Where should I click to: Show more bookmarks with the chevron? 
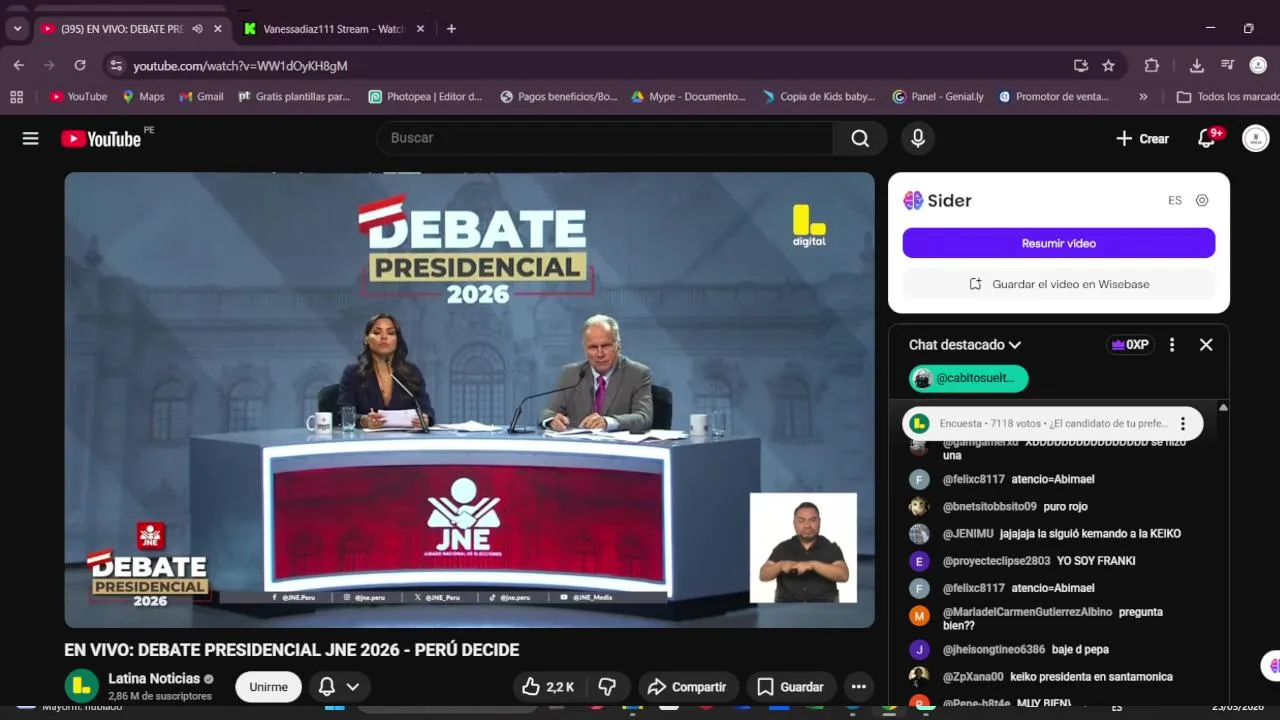coord(1143,97)
